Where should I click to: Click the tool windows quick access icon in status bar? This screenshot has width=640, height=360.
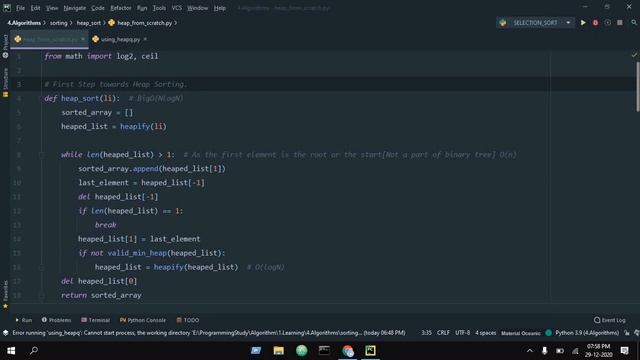(x=5, y=333)
